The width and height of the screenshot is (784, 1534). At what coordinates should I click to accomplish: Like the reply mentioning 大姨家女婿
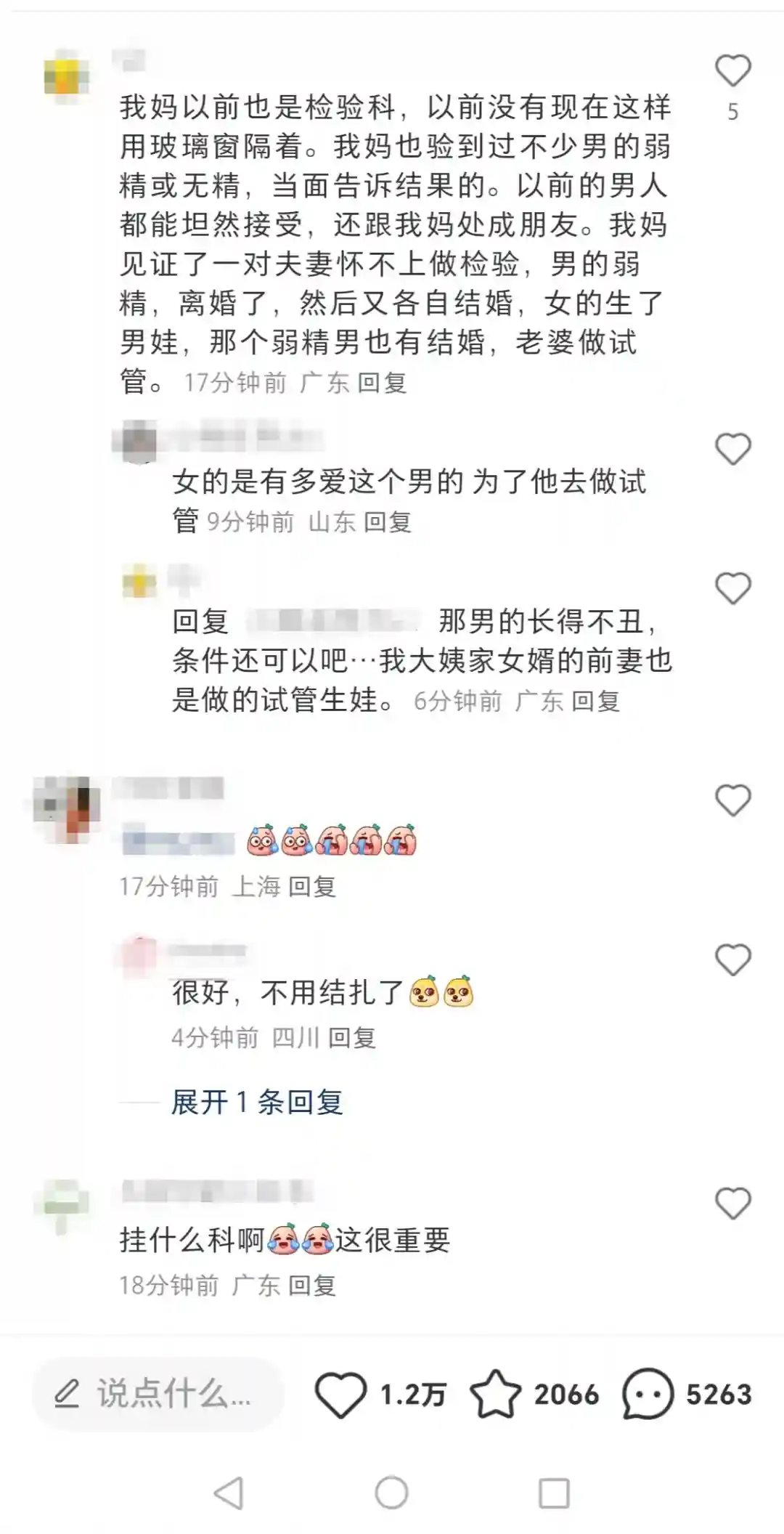tap(732, 588)
